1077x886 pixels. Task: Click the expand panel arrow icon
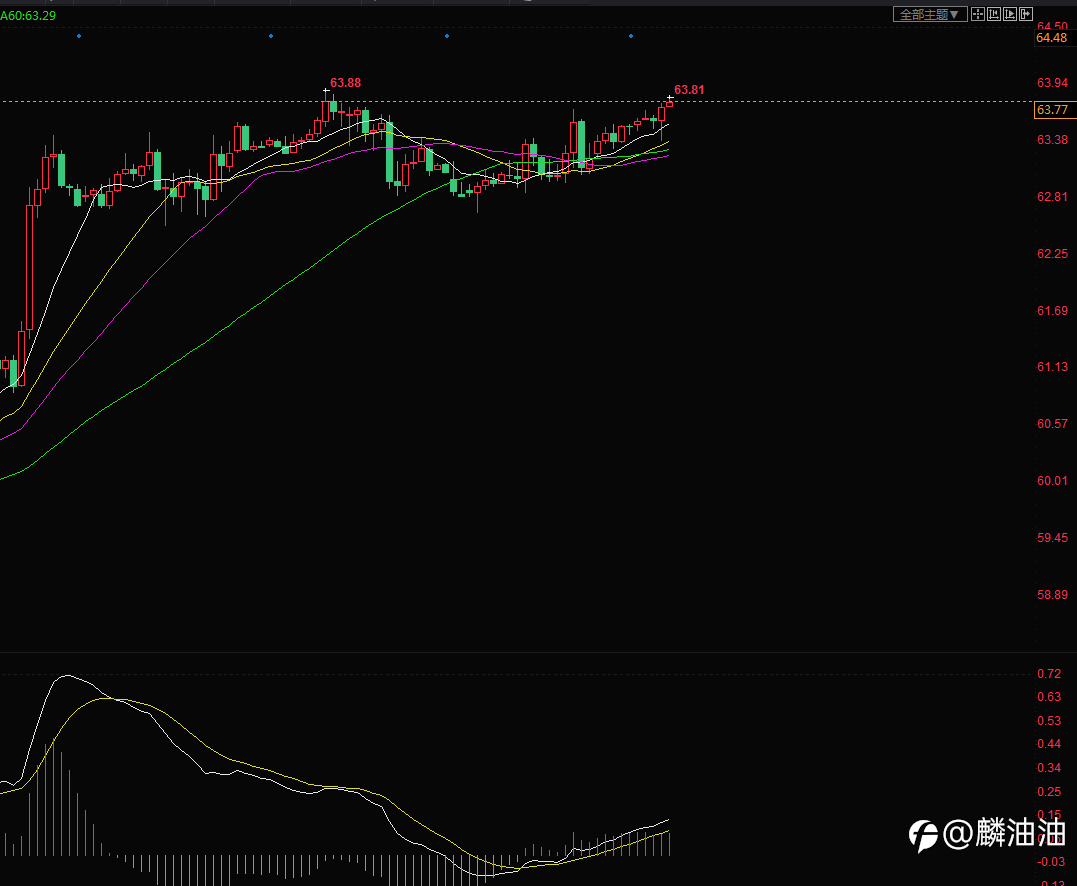pyautogui.click(x=1026, y=14)
